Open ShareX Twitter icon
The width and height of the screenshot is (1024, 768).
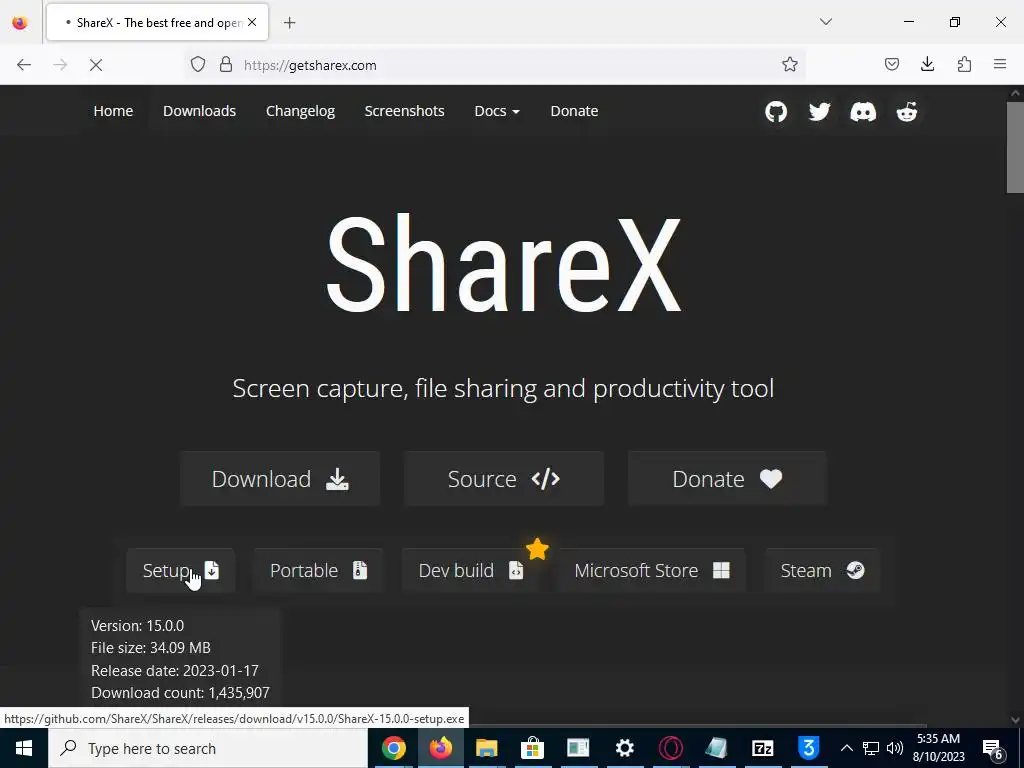click(819, 112)
